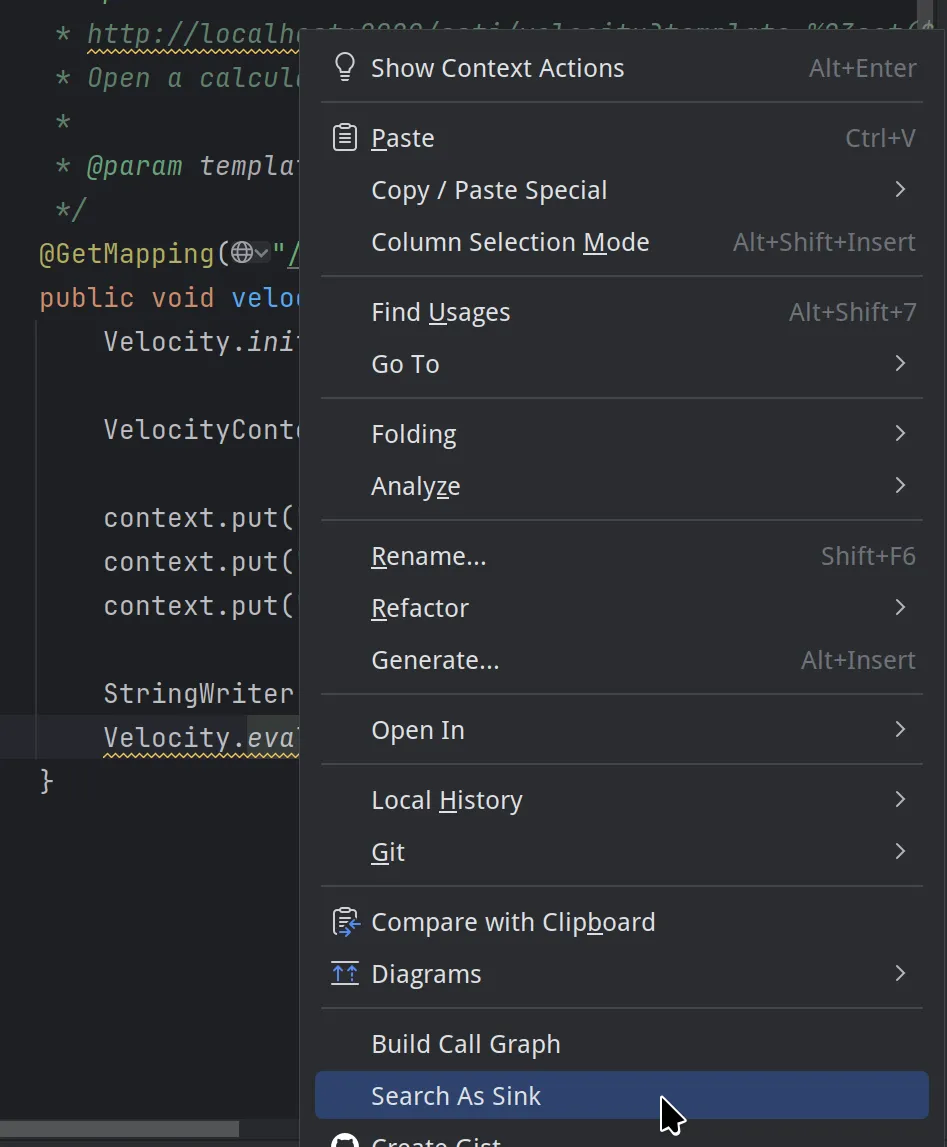
Task: Open Local History submenu
Action: tap(446, 800)
